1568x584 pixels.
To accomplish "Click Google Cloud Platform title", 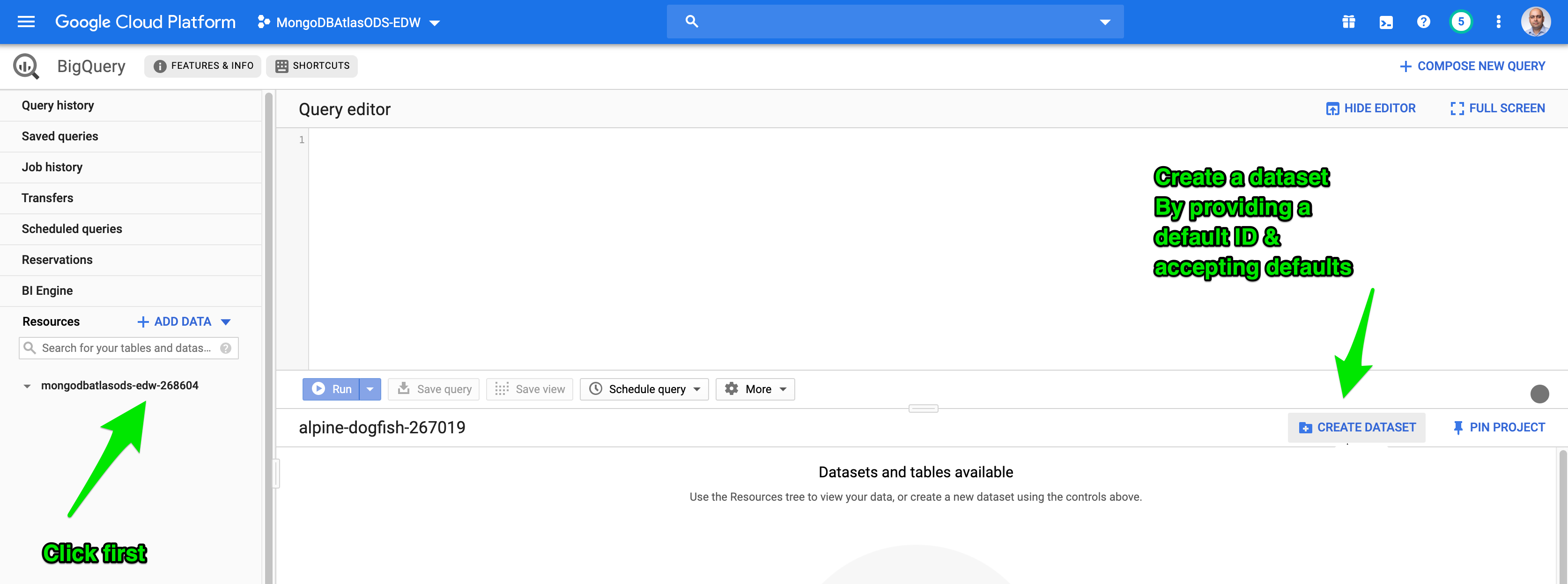I will 146,22.
